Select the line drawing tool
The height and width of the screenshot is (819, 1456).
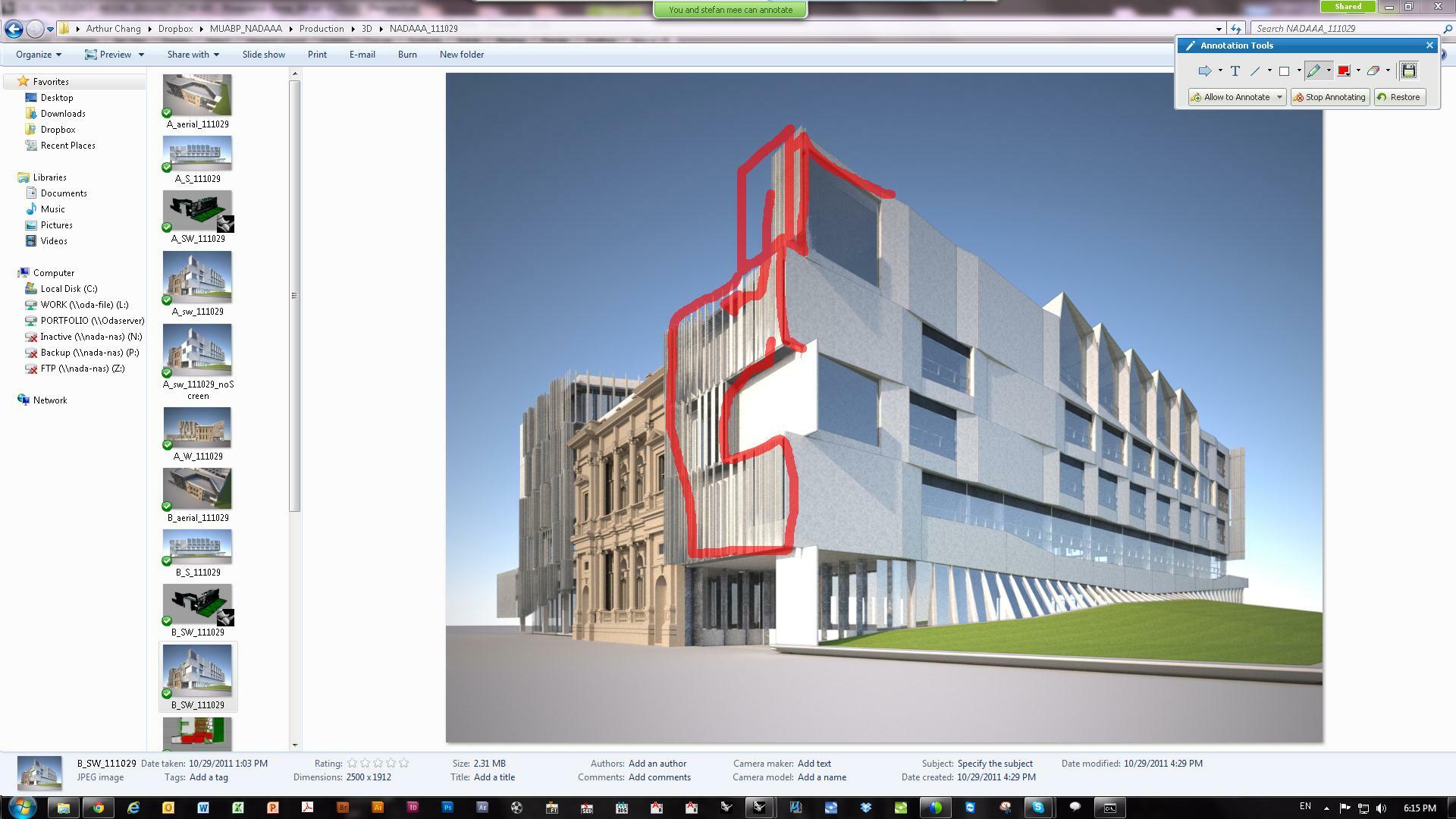(x=1255, y=71)
